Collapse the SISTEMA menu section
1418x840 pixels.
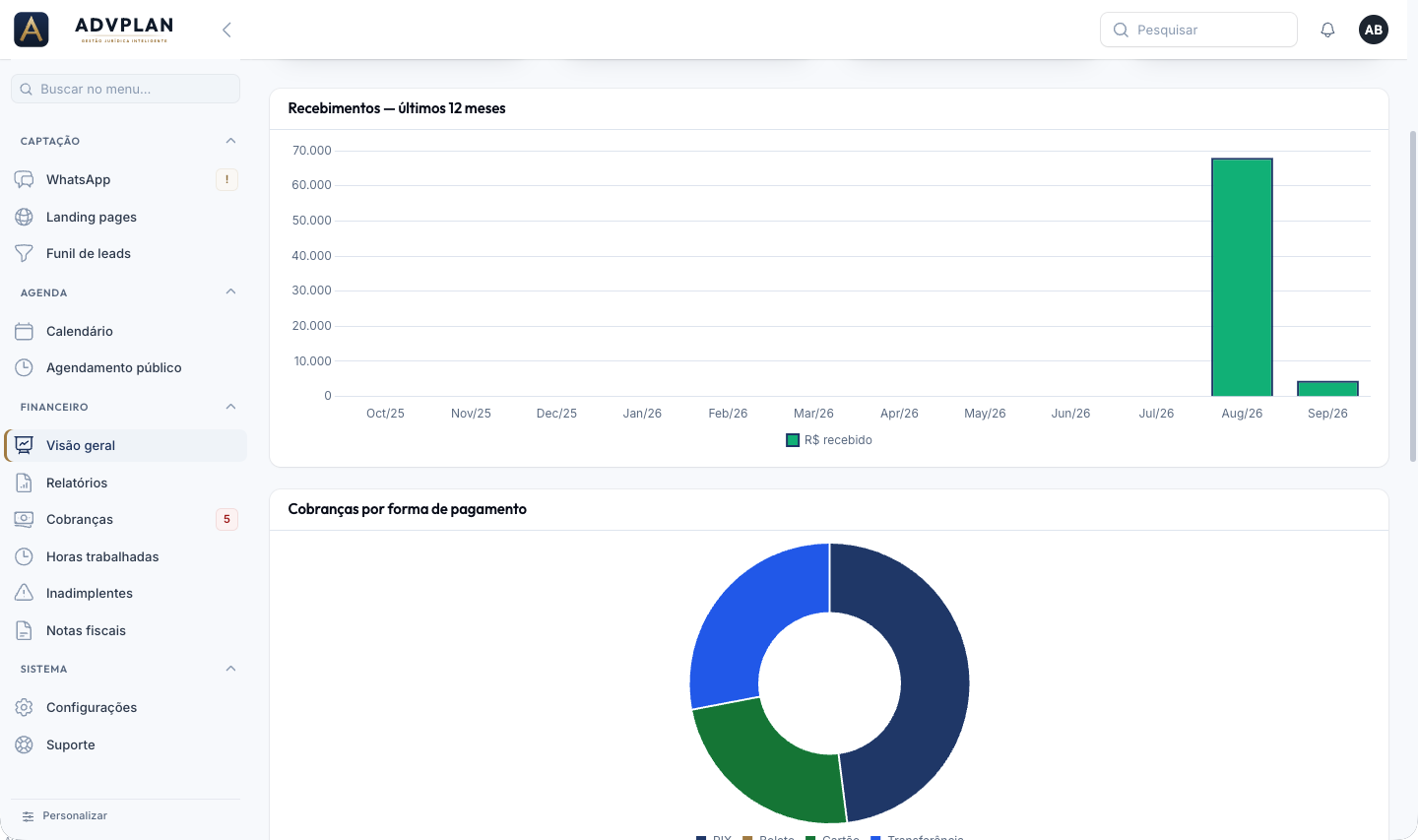(x=230, y=669)
